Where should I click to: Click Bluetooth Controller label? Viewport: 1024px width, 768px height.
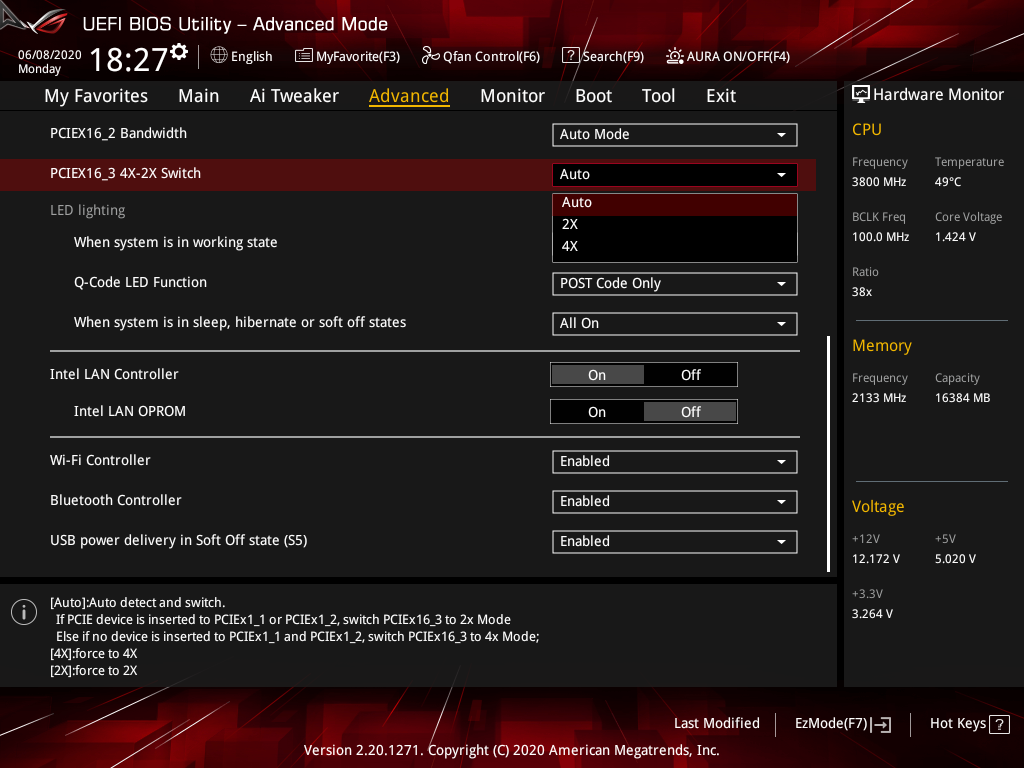click(x=116, y=500)
